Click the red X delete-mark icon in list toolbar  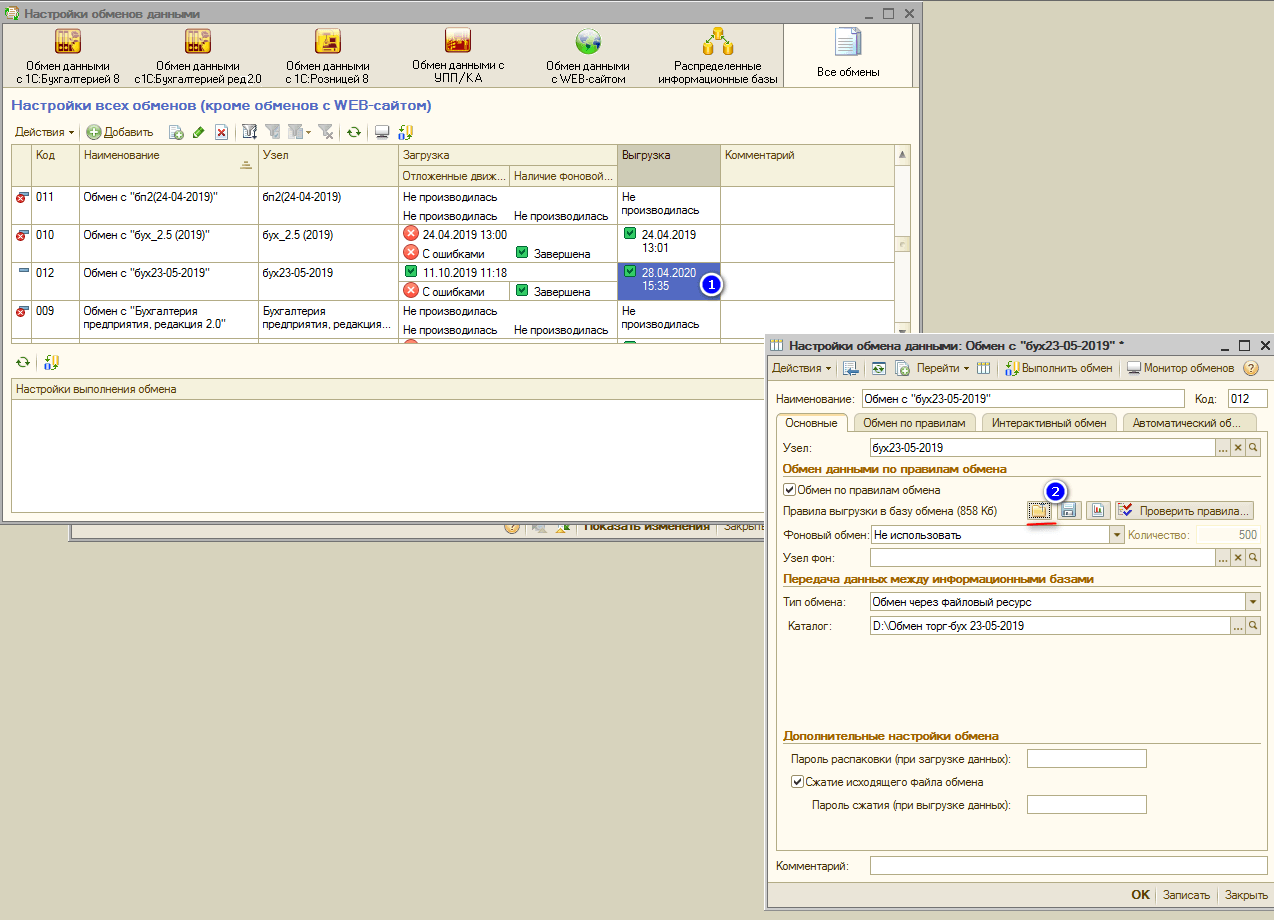pos(221,132)
